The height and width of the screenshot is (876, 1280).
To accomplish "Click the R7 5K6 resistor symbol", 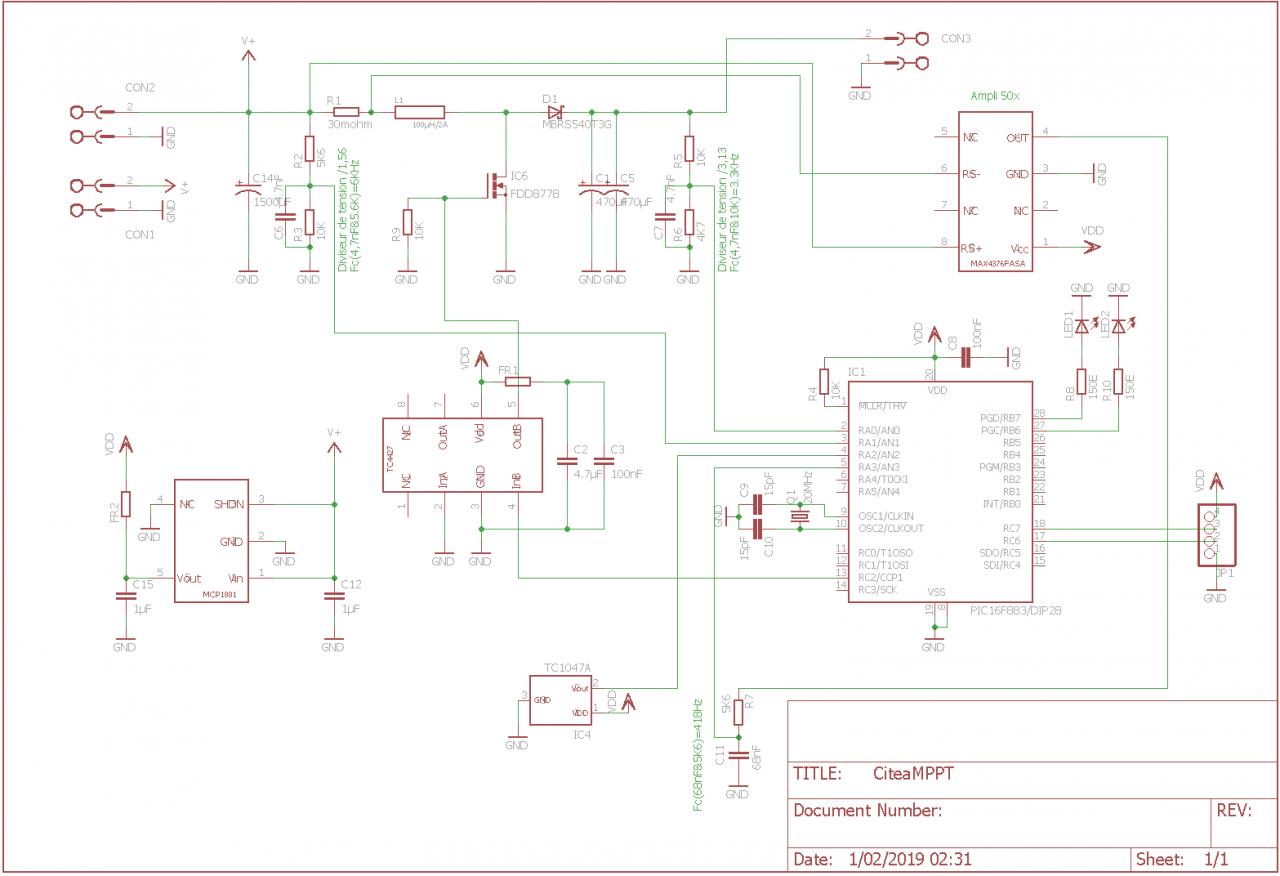I will coord(738,712).
